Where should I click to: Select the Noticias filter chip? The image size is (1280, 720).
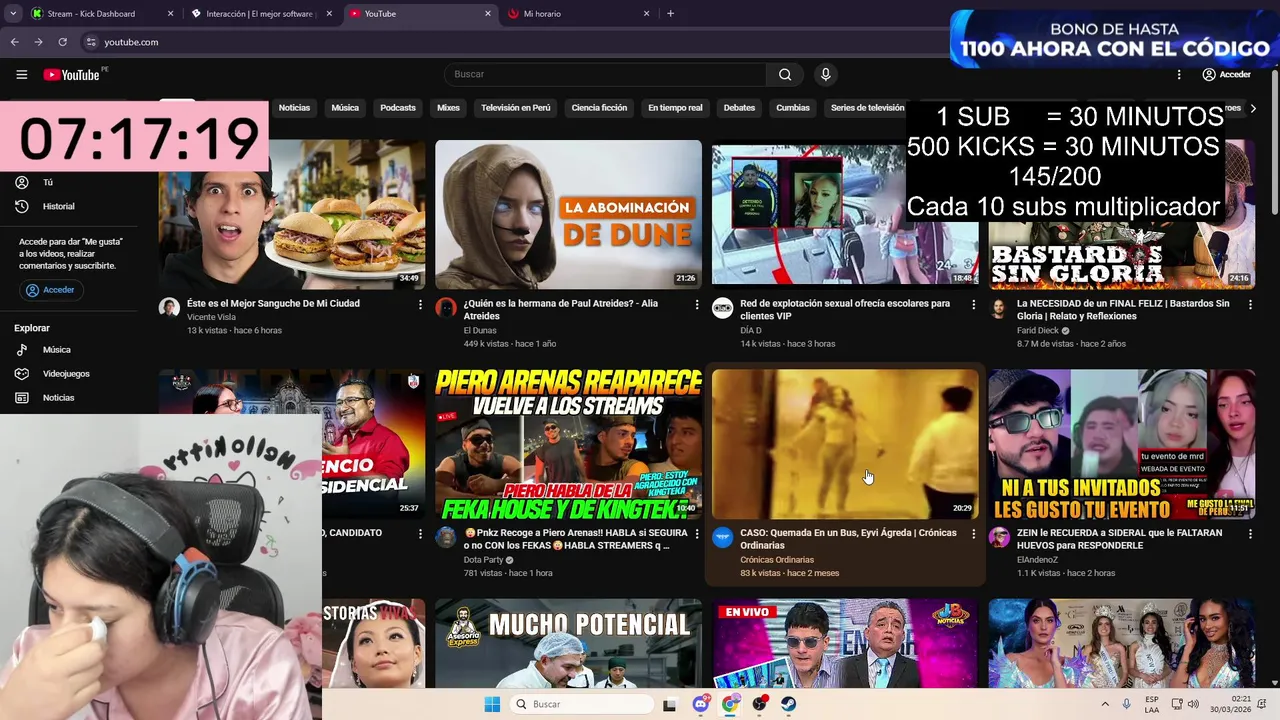[294, 108]
